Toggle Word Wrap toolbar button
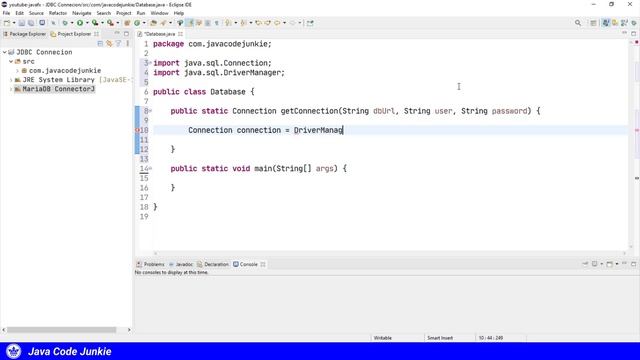The image size is (640, 360). tap(199, 23)
